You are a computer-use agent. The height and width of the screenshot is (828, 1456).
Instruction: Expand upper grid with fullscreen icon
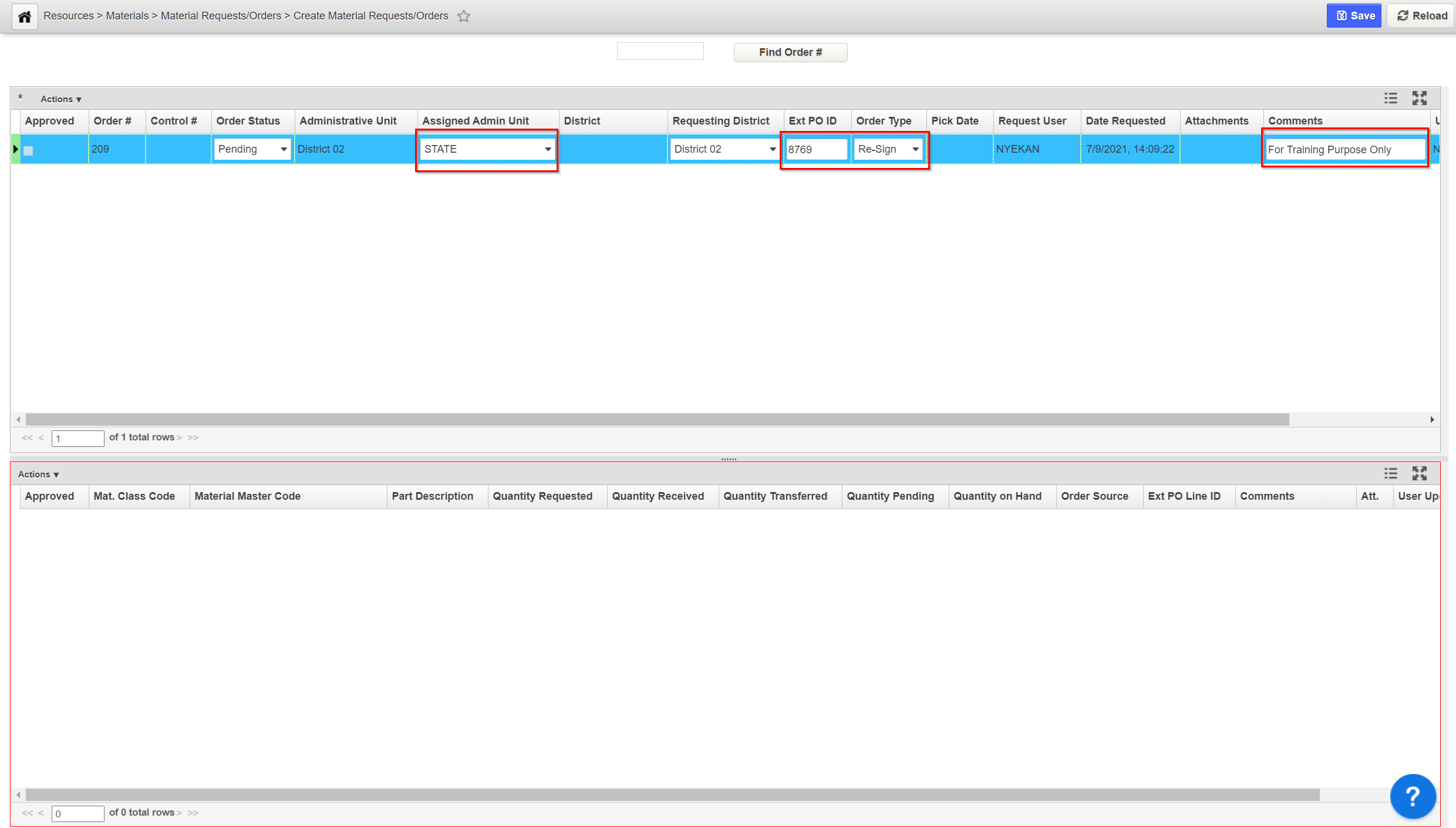click(1420, 98)
